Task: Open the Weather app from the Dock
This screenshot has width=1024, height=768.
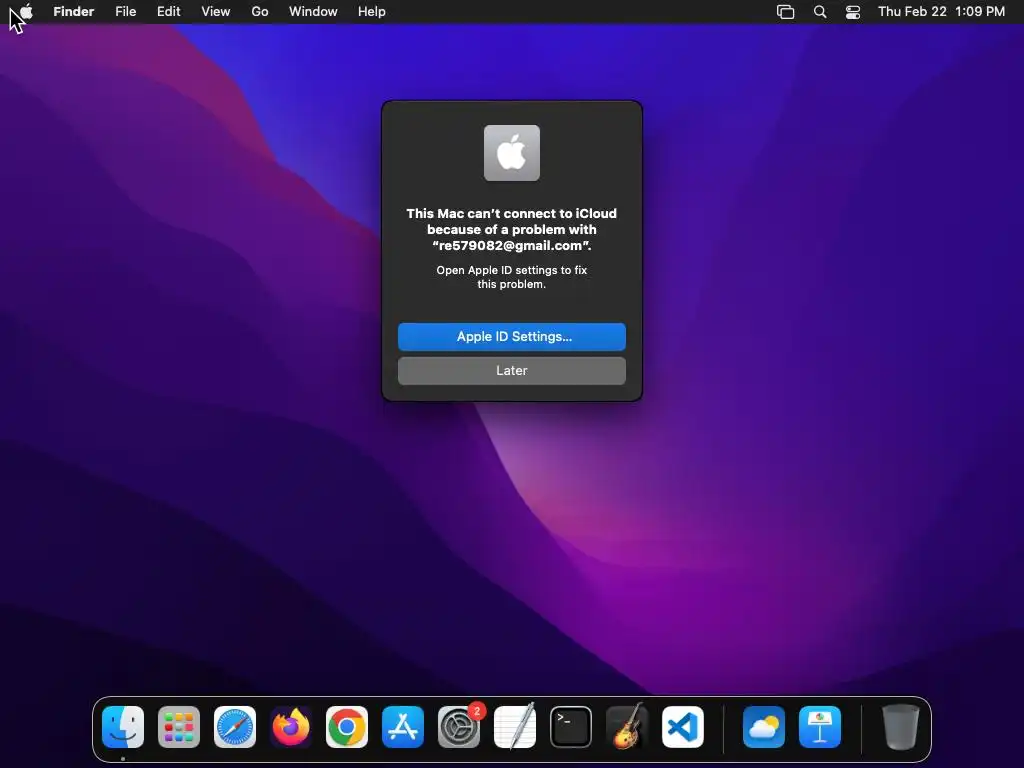Action: click(764, 727)
